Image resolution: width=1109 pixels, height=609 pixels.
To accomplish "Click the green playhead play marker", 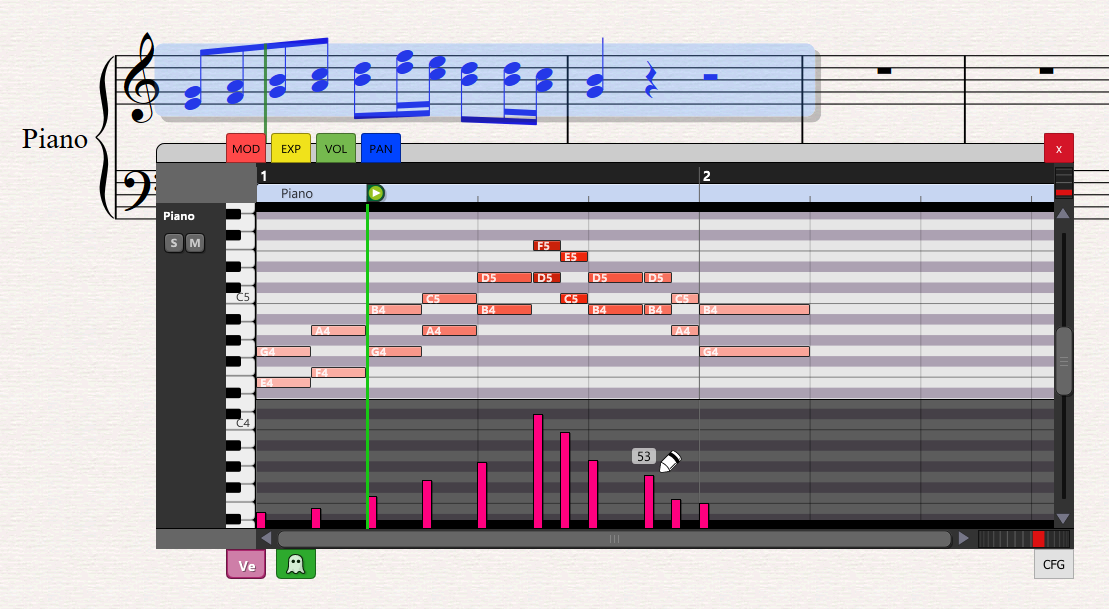I will (376, 193).
